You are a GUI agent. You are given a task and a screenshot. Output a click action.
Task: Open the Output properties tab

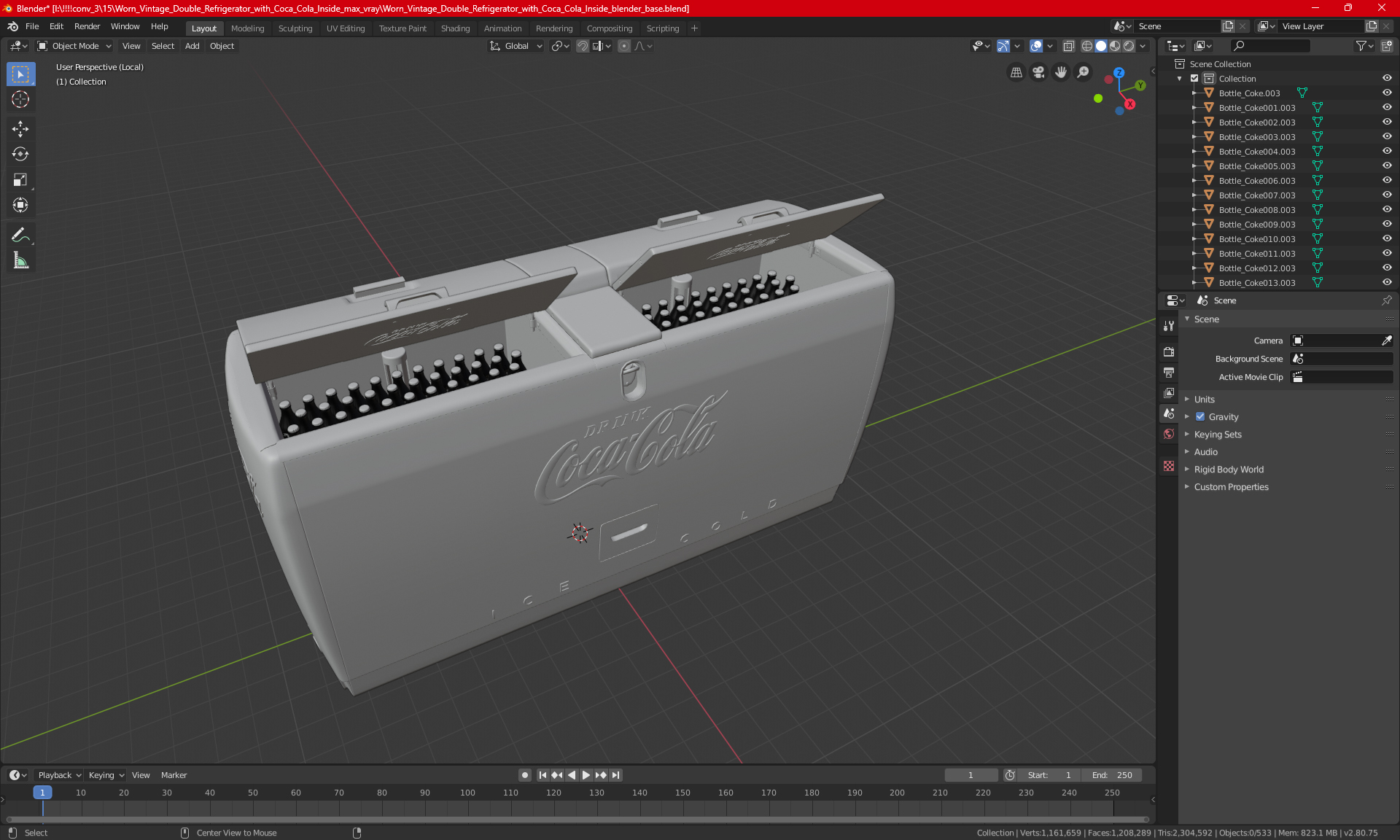pos(1169,373)
